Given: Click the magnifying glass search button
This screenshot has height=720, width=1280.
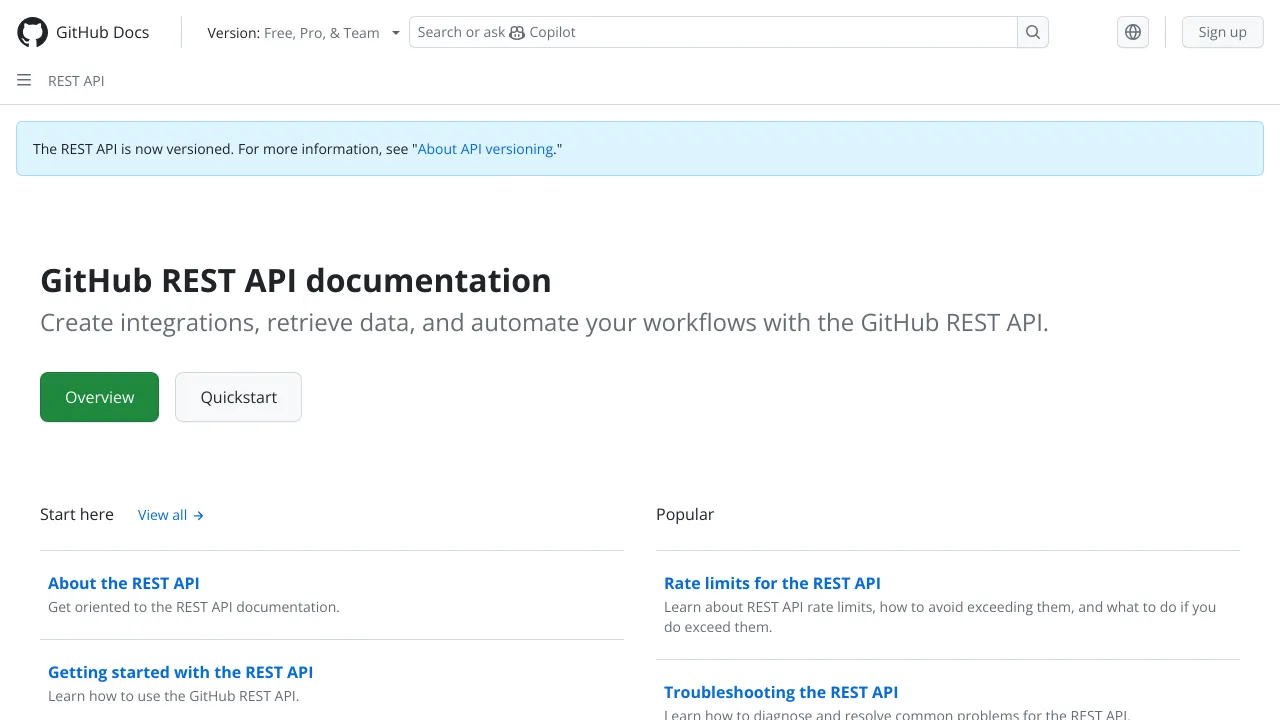Looking at the screenshot, I should [x=1033, y=32].
